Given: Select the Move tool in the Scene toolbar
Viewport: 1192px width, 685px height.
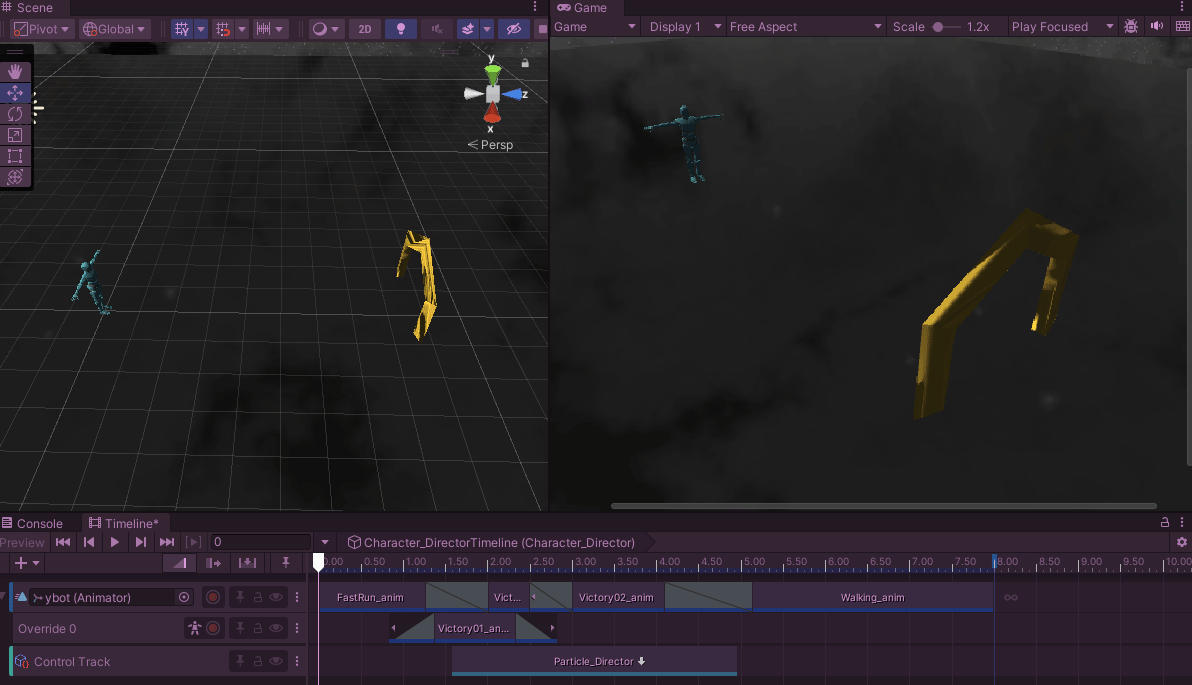Looking at the screenshot, I should (x=14, y=92).
